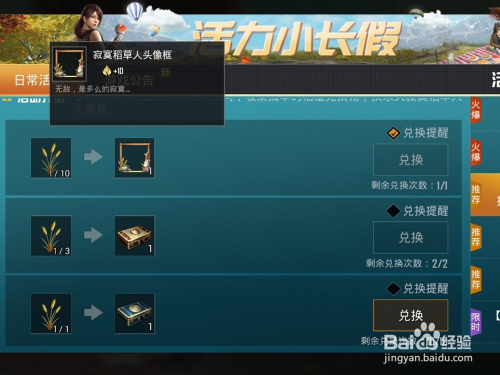Select the topmost 火爆 tagged side entry
Image resolution: width=500 pixels, height=375 pixels.
485,111
